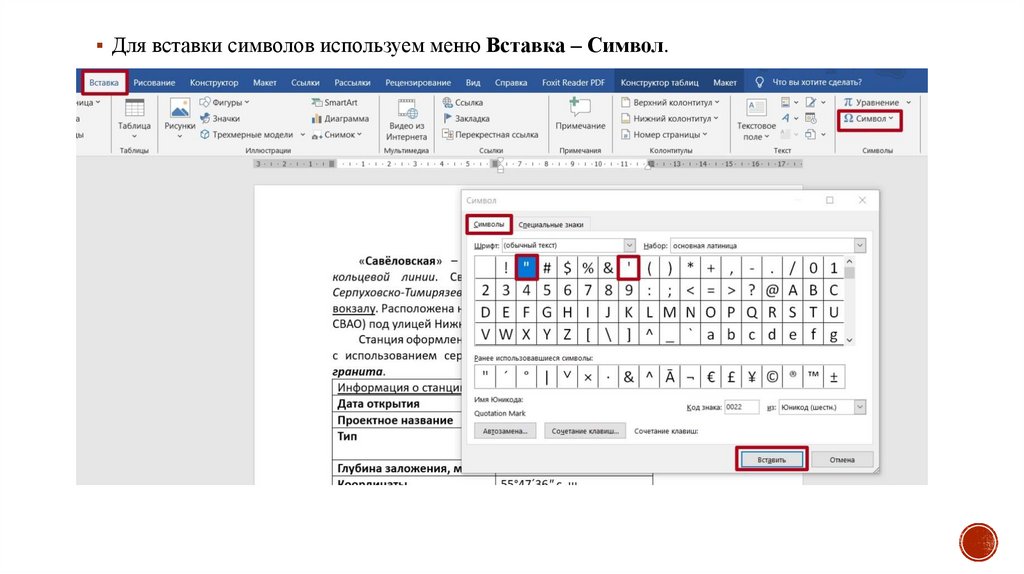Open the Рецензирование ribbon tab
Screen dimensions: 1024x574
pos(418,82)
